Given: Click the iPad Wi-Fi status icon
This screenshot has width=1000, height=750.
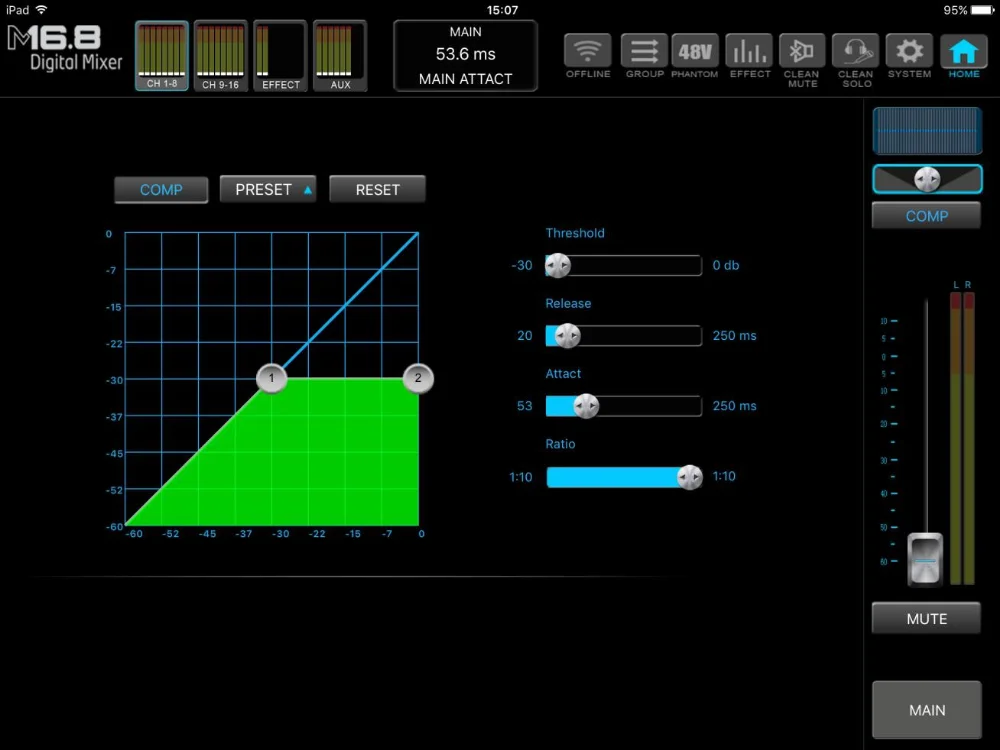Looking at the screenshot, I should 42,10.
